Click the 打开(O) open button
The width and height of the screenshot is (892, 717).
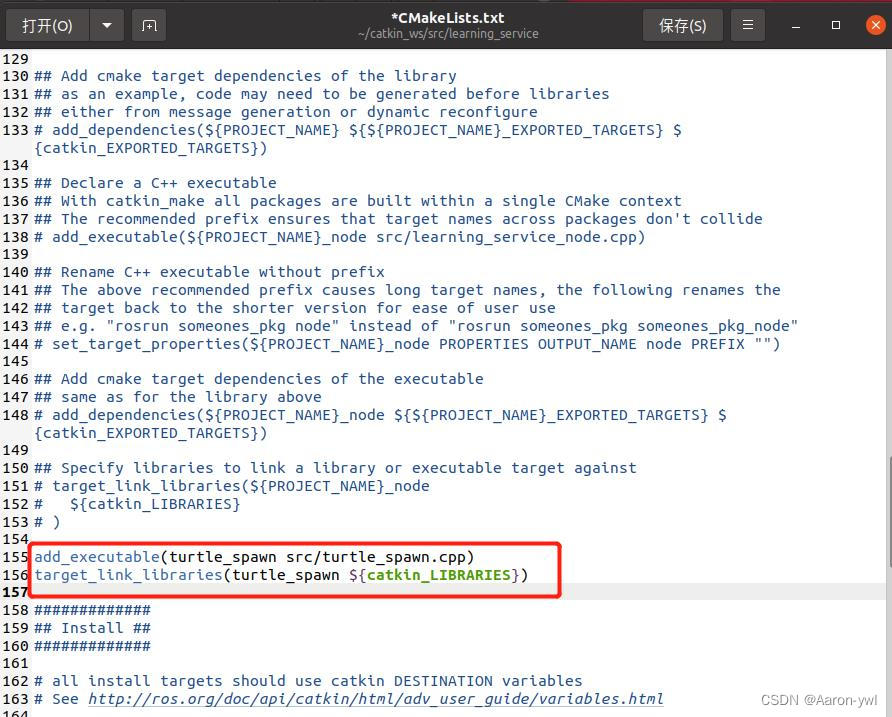pyautogui.click(x=47, y=26)
